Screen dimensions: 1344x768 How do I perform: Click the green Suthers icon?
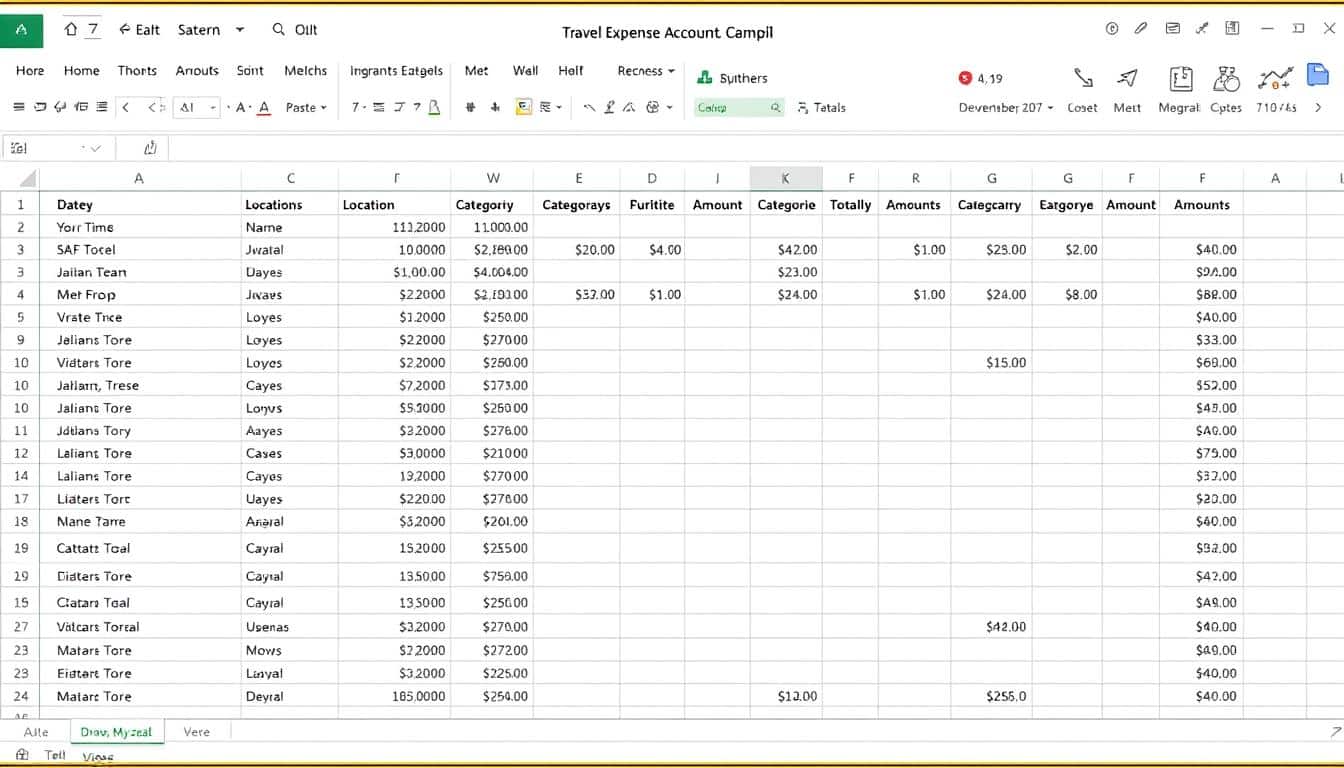pos(705,77)
